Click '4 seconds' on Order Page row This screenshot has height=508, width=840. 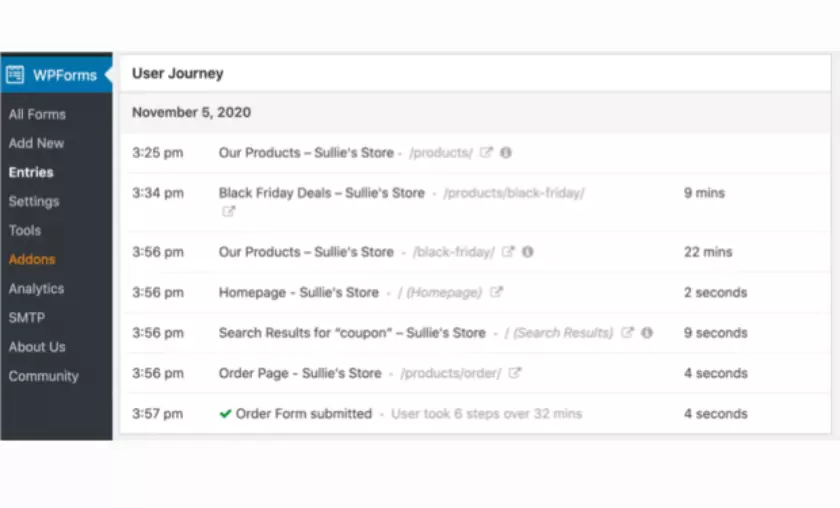[x=715, y=373]
